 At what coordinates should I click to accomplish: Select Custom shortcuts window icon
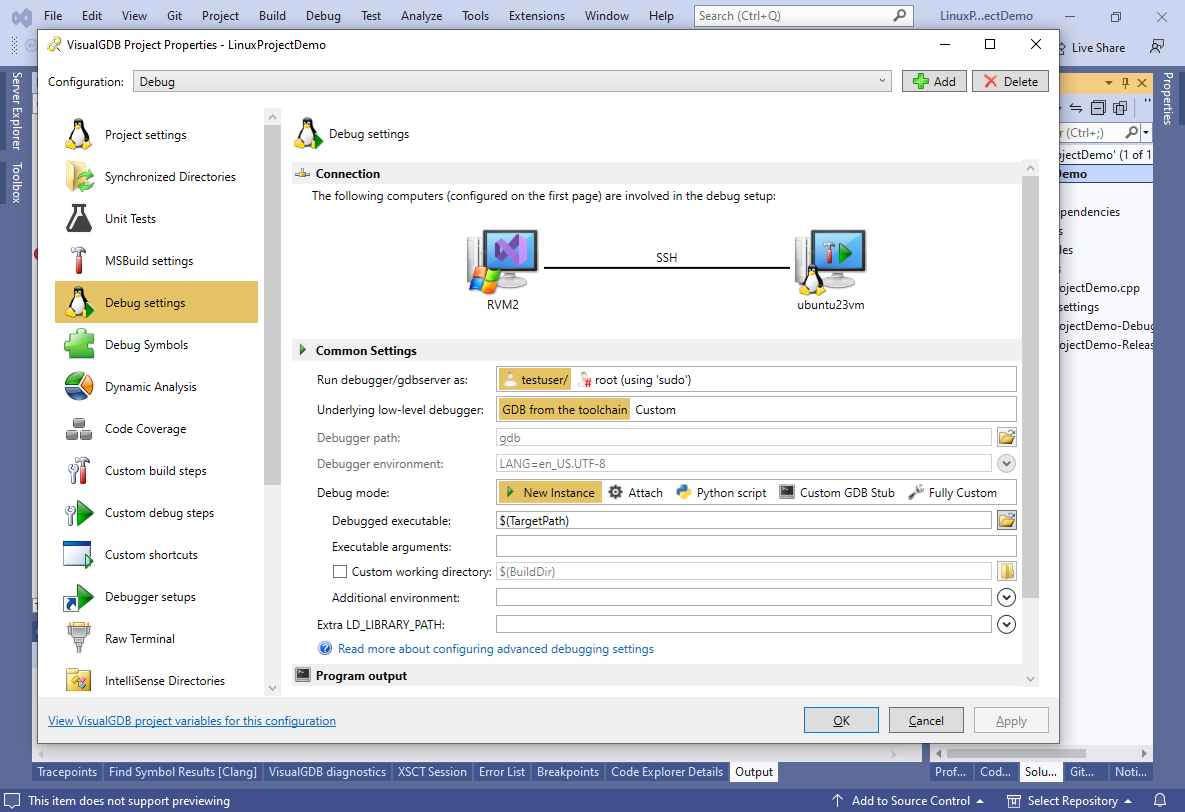pyautogui.click(x=79, y=554)
